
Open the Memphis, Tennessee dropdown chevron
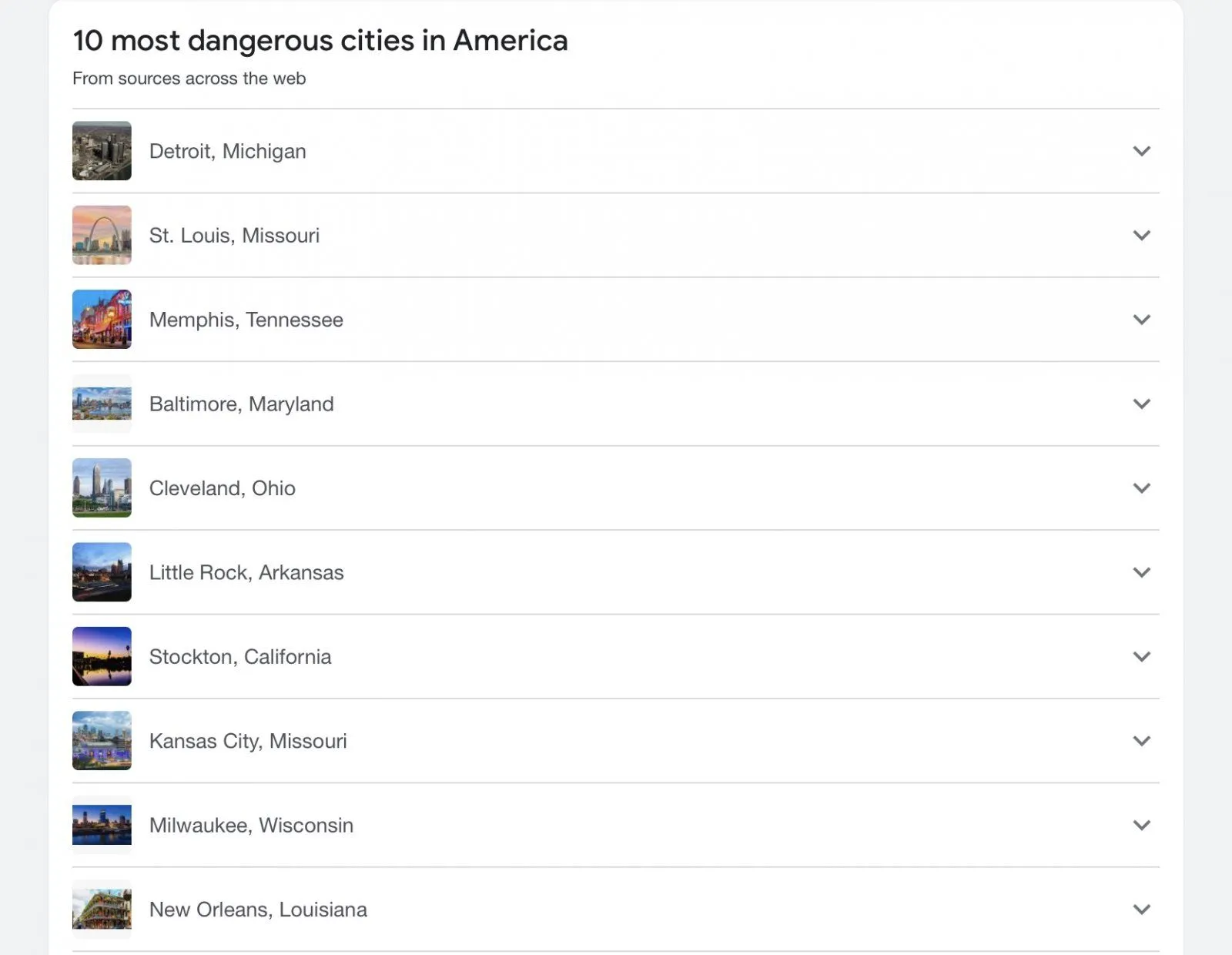point(1142,320)
